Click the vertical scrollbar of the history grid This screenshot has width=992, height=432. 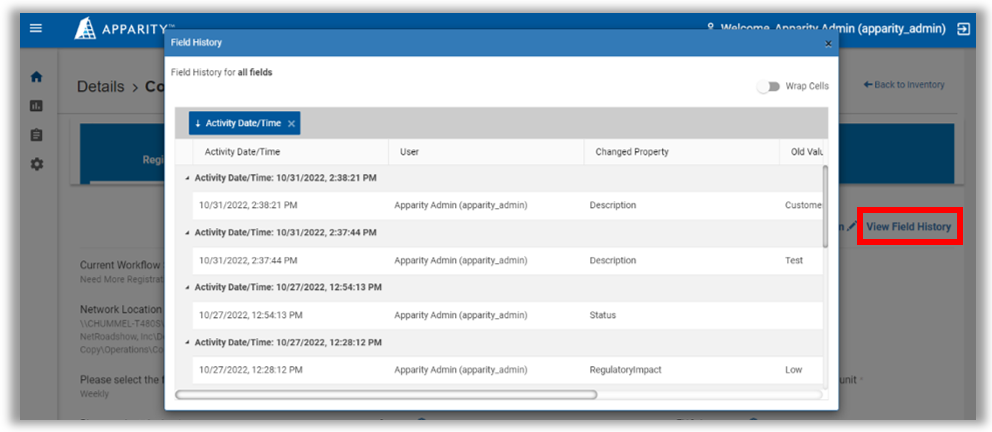coord(824,207)
